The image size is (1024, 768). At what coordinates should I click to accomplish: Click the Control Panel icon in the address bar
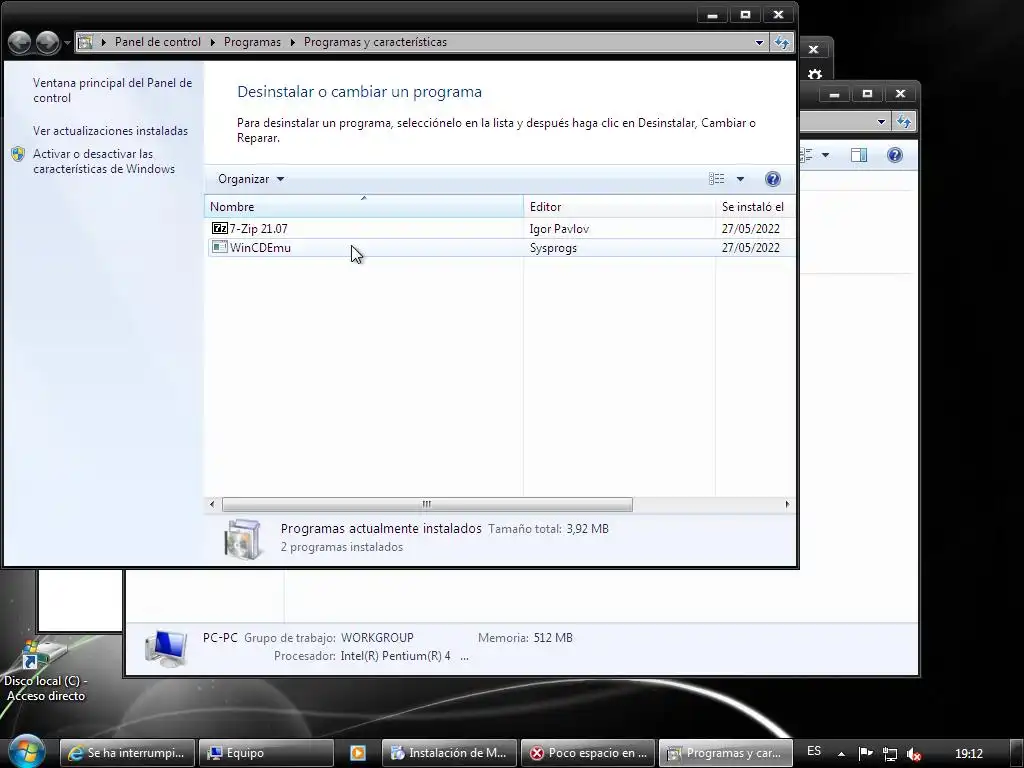tap(85, 42)
